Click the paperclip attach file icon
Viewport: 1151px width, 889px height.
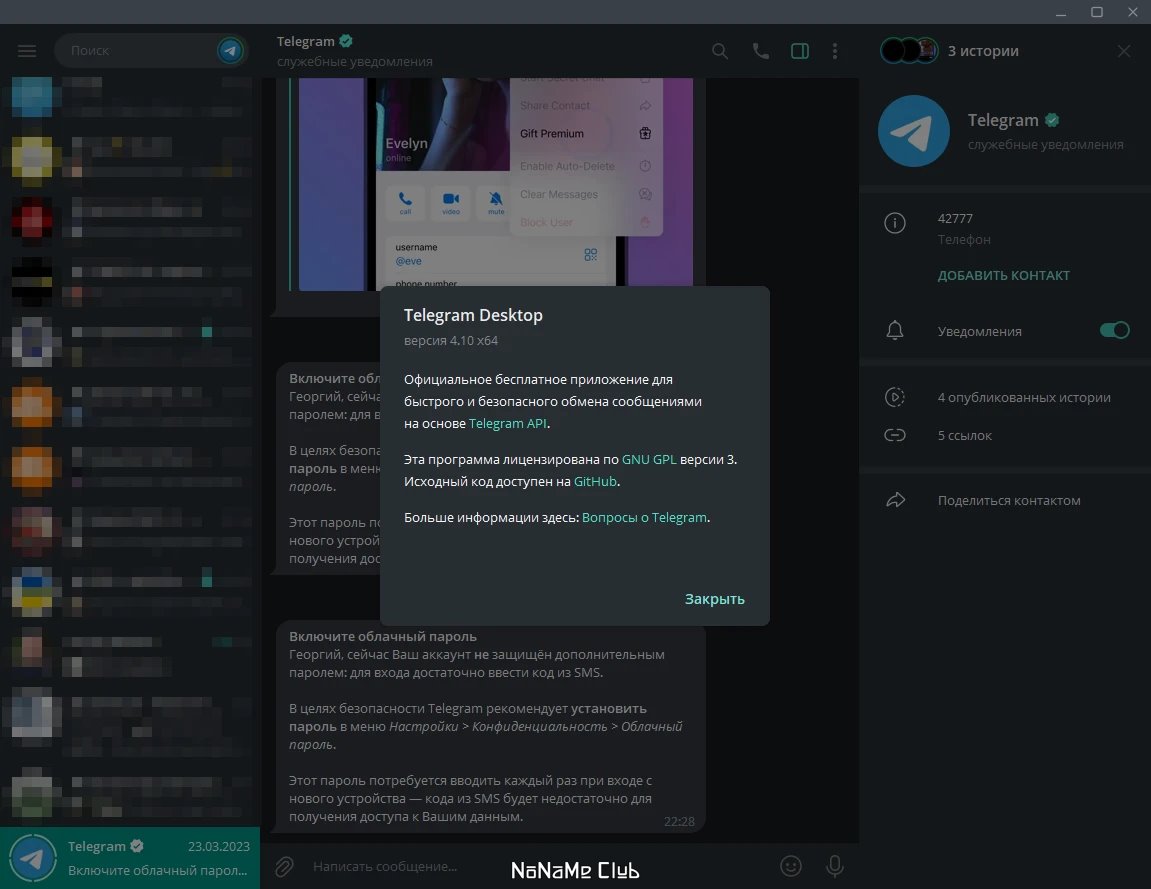pyautogui.click(x=285, y=866)
